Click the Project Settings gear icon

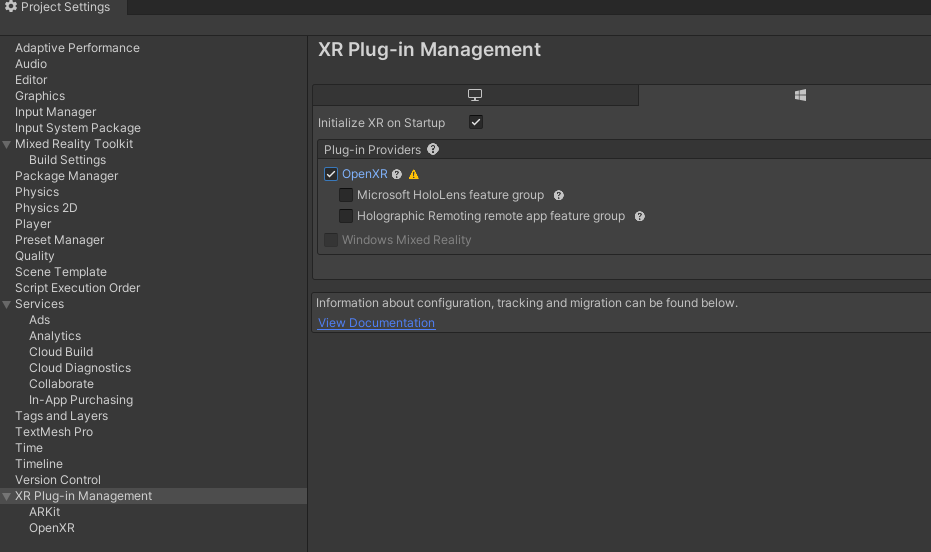pyautogui.click(x=11, y=7)
